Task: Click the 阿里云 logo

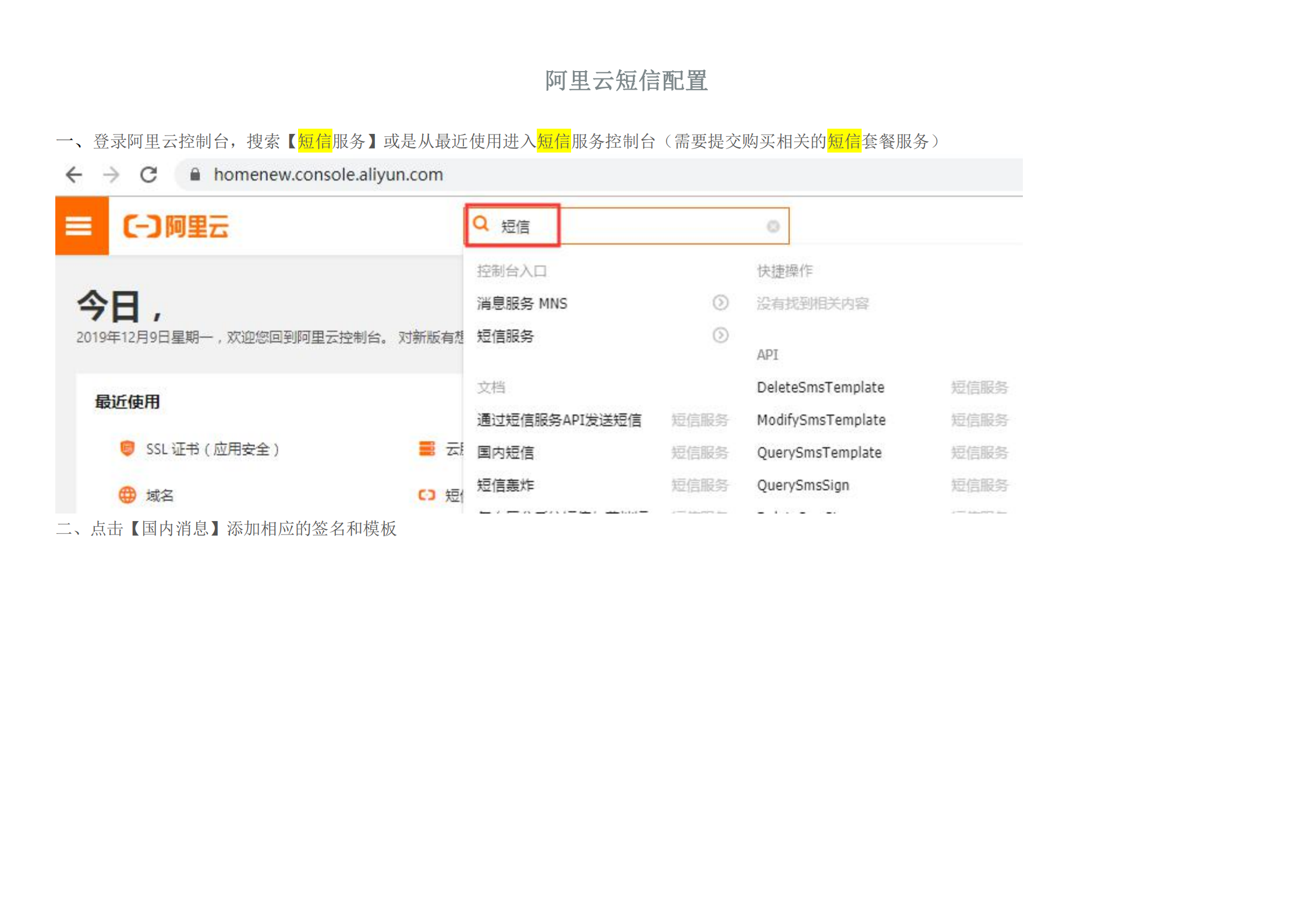Action: coord(176,226)
